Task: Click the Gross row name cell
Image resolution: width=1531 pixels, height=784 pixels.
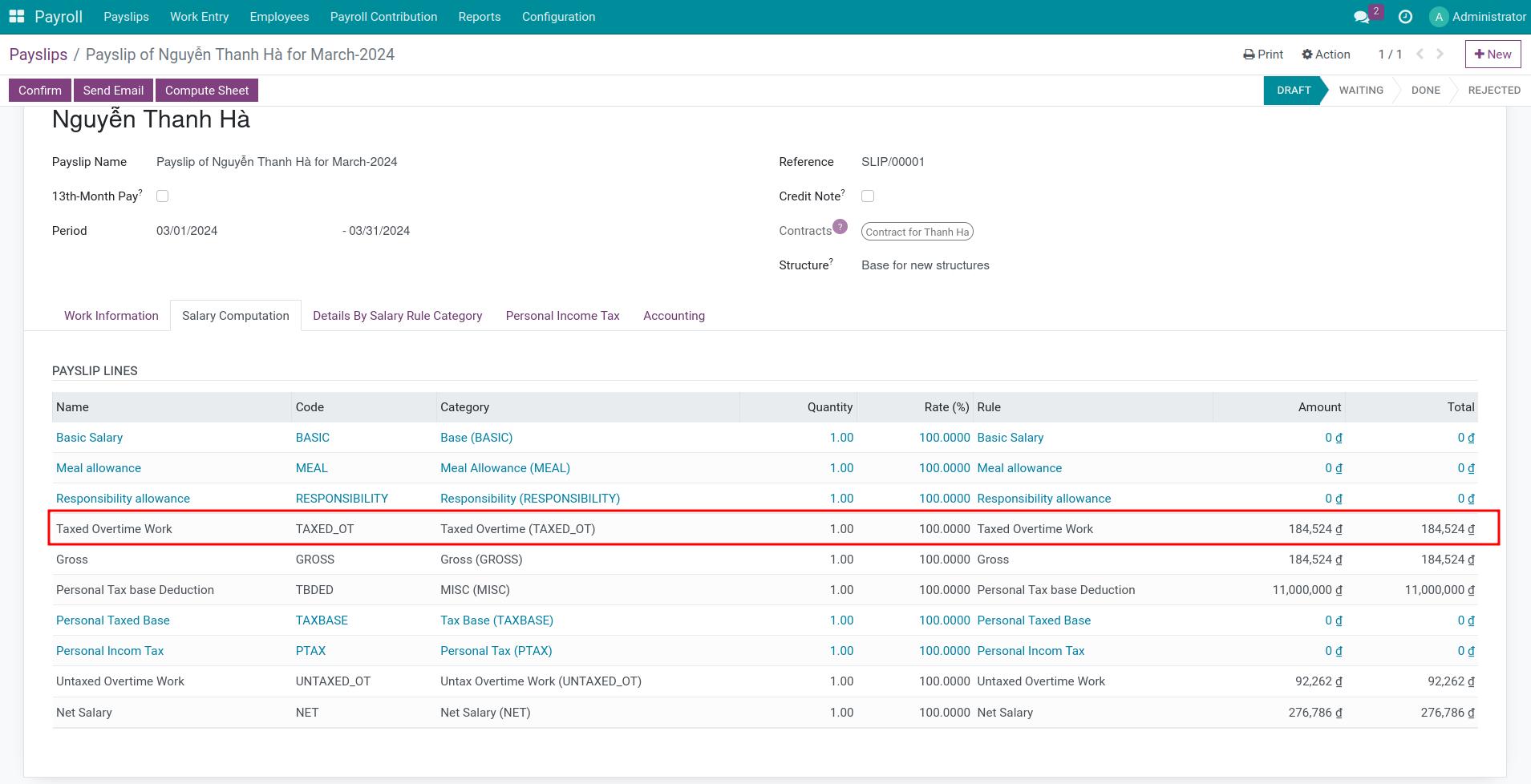Action: point(72,560)
